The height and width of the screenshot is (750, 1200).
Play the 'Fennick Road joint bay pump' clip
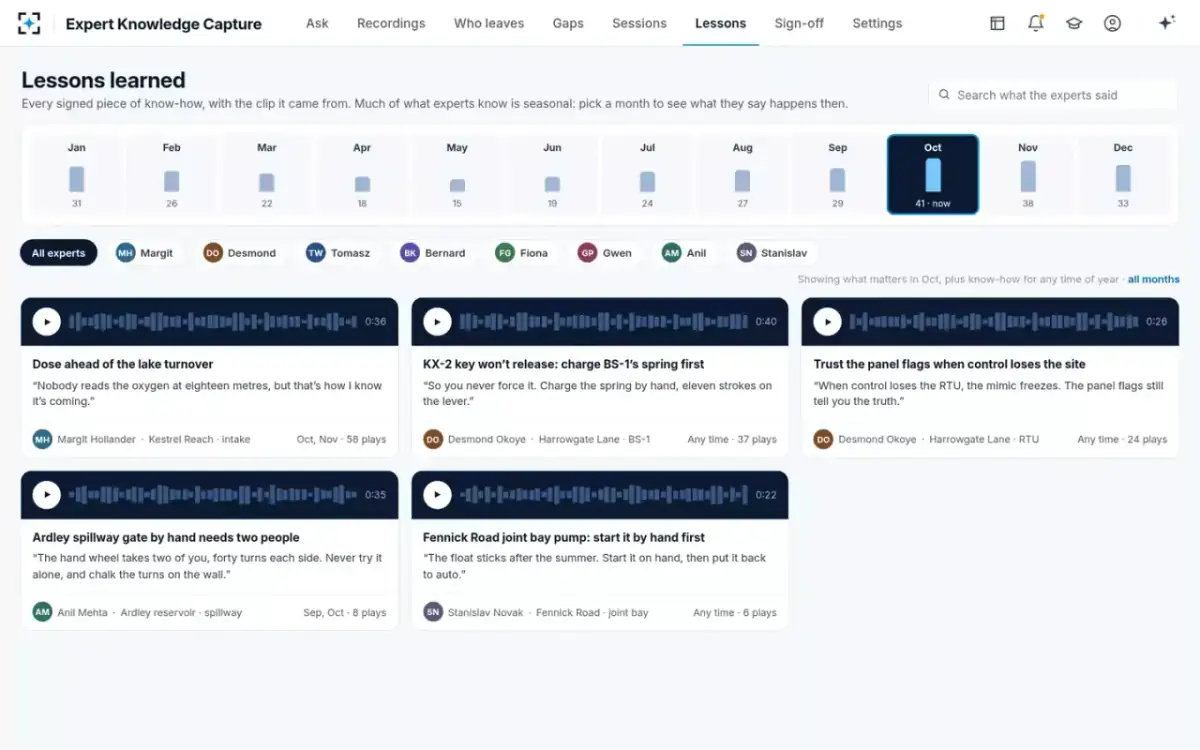pos(437,495)
